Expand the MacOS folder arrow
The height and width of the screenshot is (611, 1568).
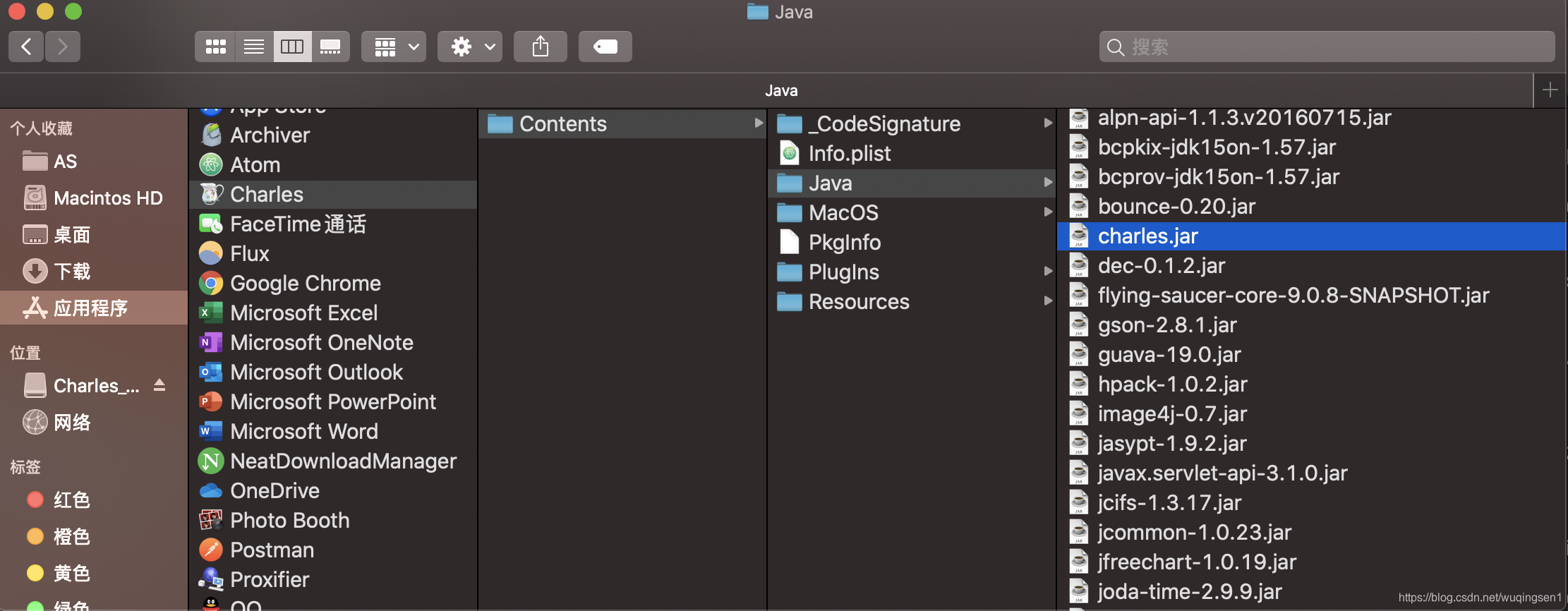pyautogui.click(x=1048, y=212)
